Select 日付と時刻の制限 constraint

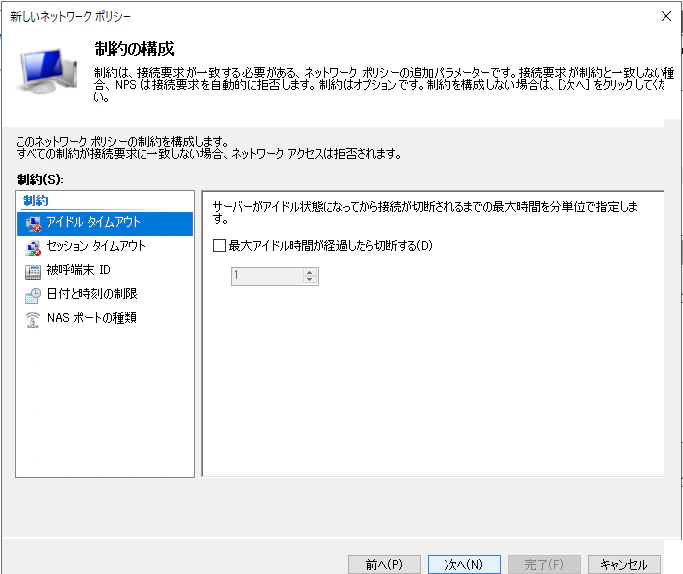tap(105, 294)
